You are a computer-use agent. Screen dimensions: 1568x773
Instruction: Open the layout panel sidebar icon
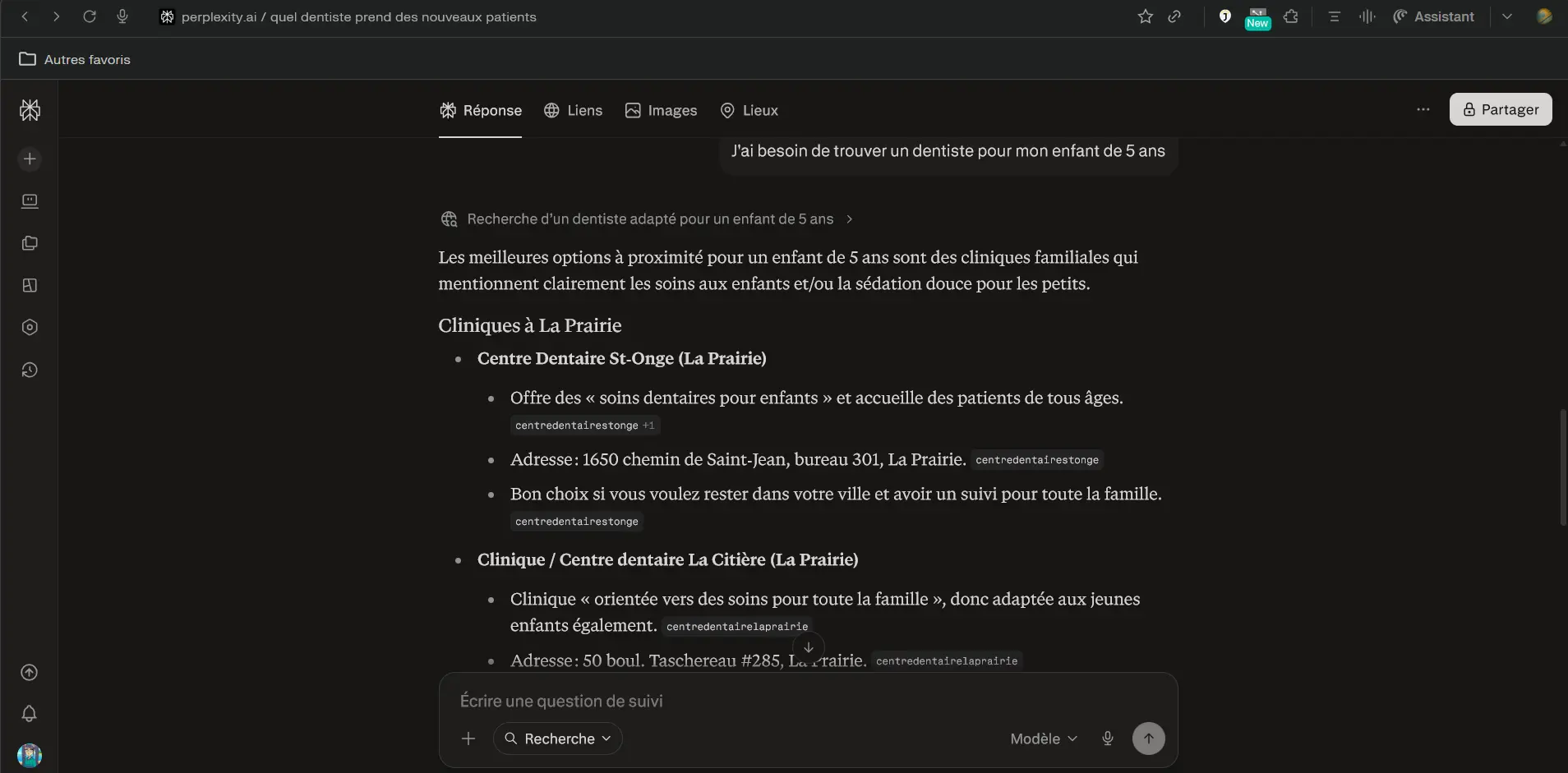30,285
